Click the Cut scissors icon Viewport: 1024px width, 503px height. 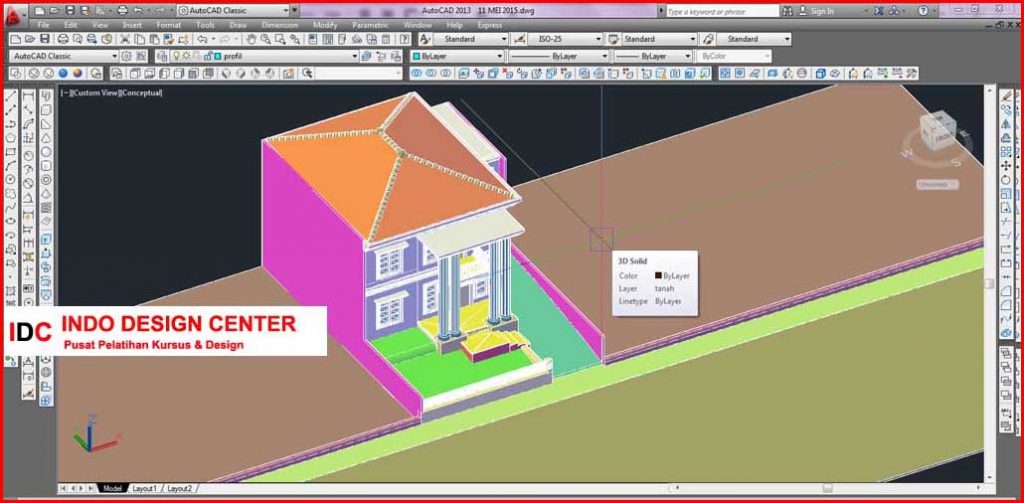pos(124,39)
